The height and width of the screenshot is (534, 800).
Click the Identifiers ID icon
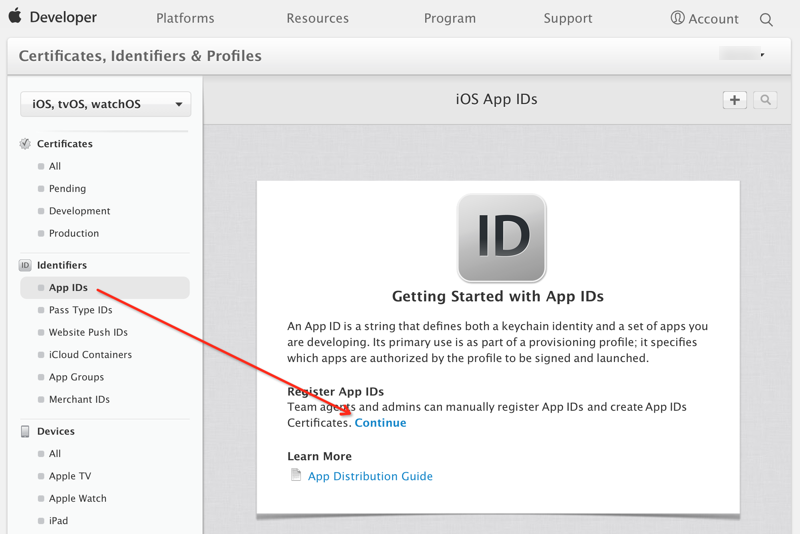point(25,265)
